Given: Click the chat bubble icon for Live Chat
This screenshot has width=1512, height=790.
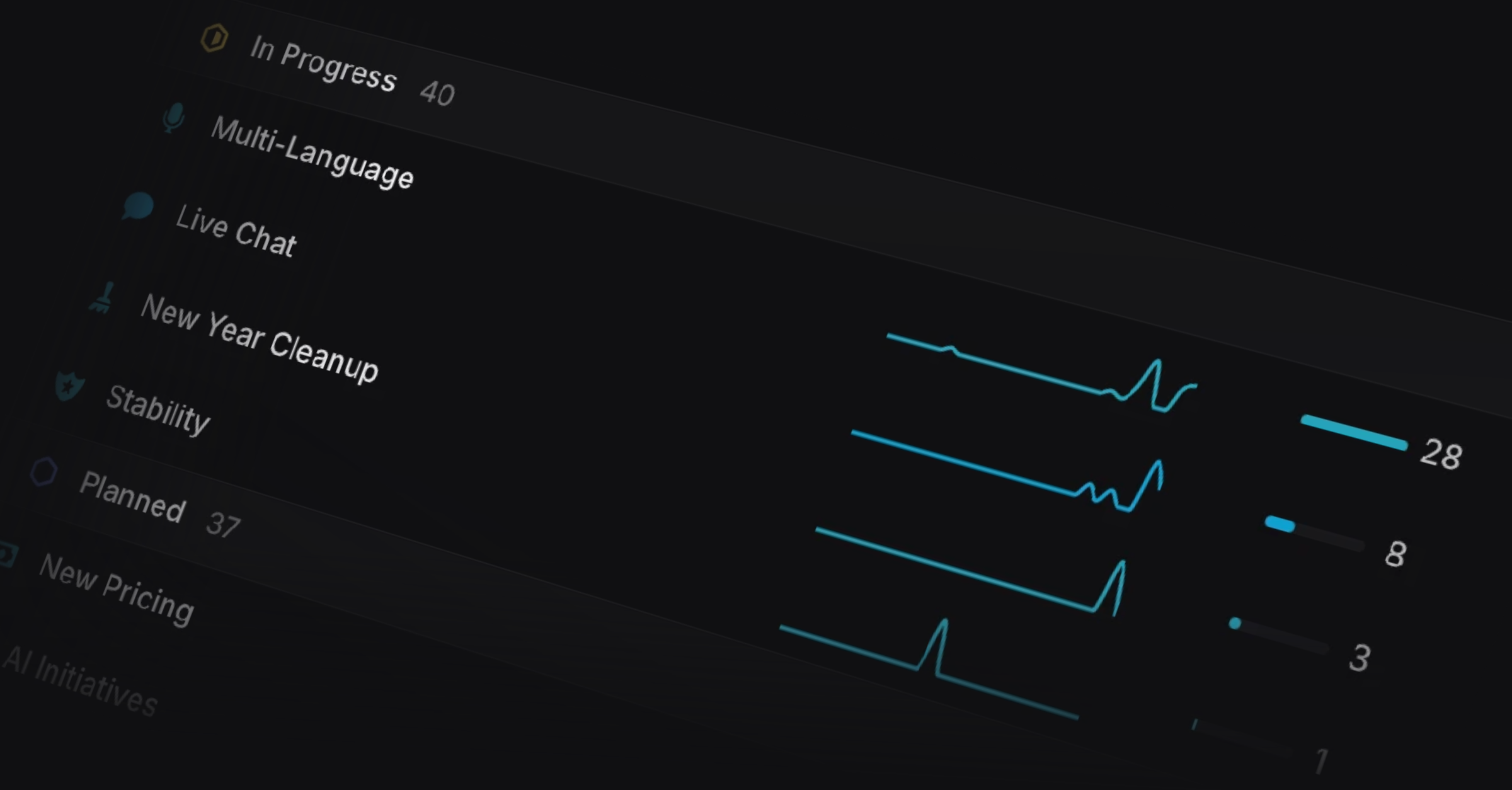Looking at the screenshot, I should [137, 206].
